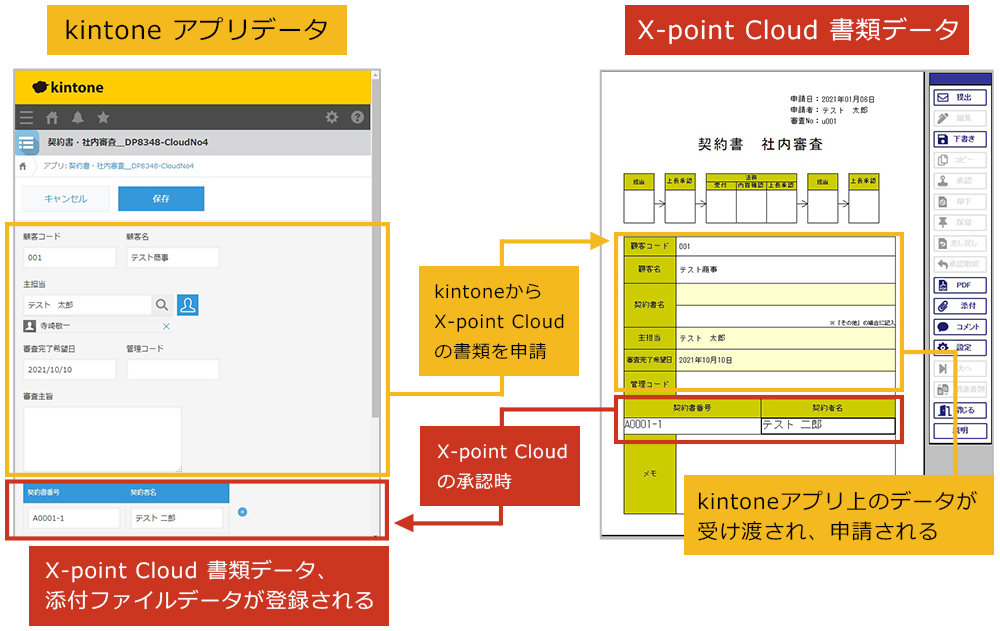Click the テスト 二郎 cell in the document
This screenshot has height=631, width=1000.
[x=828, y=425]
